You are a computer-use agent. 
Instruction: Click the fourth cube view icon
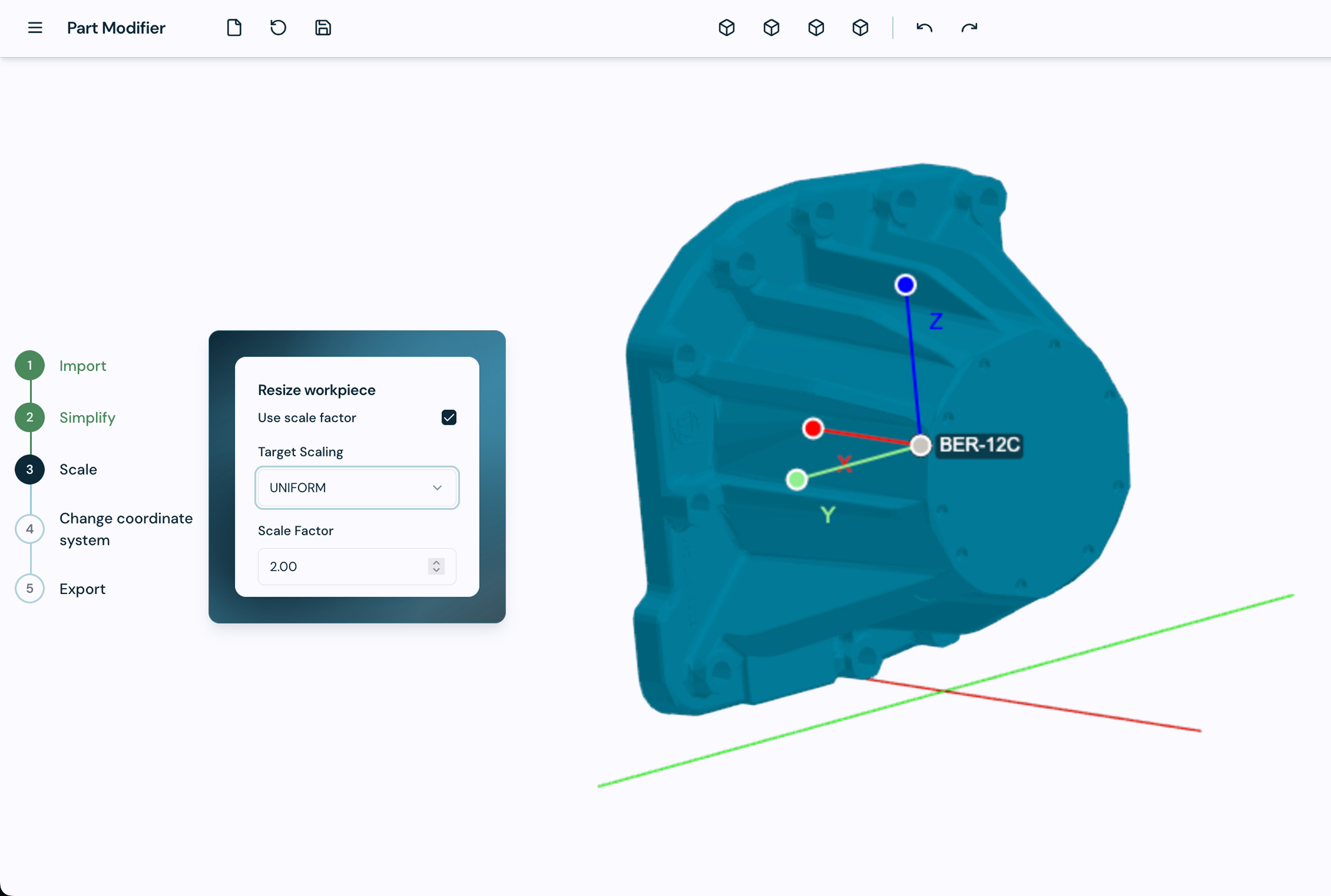860,27
